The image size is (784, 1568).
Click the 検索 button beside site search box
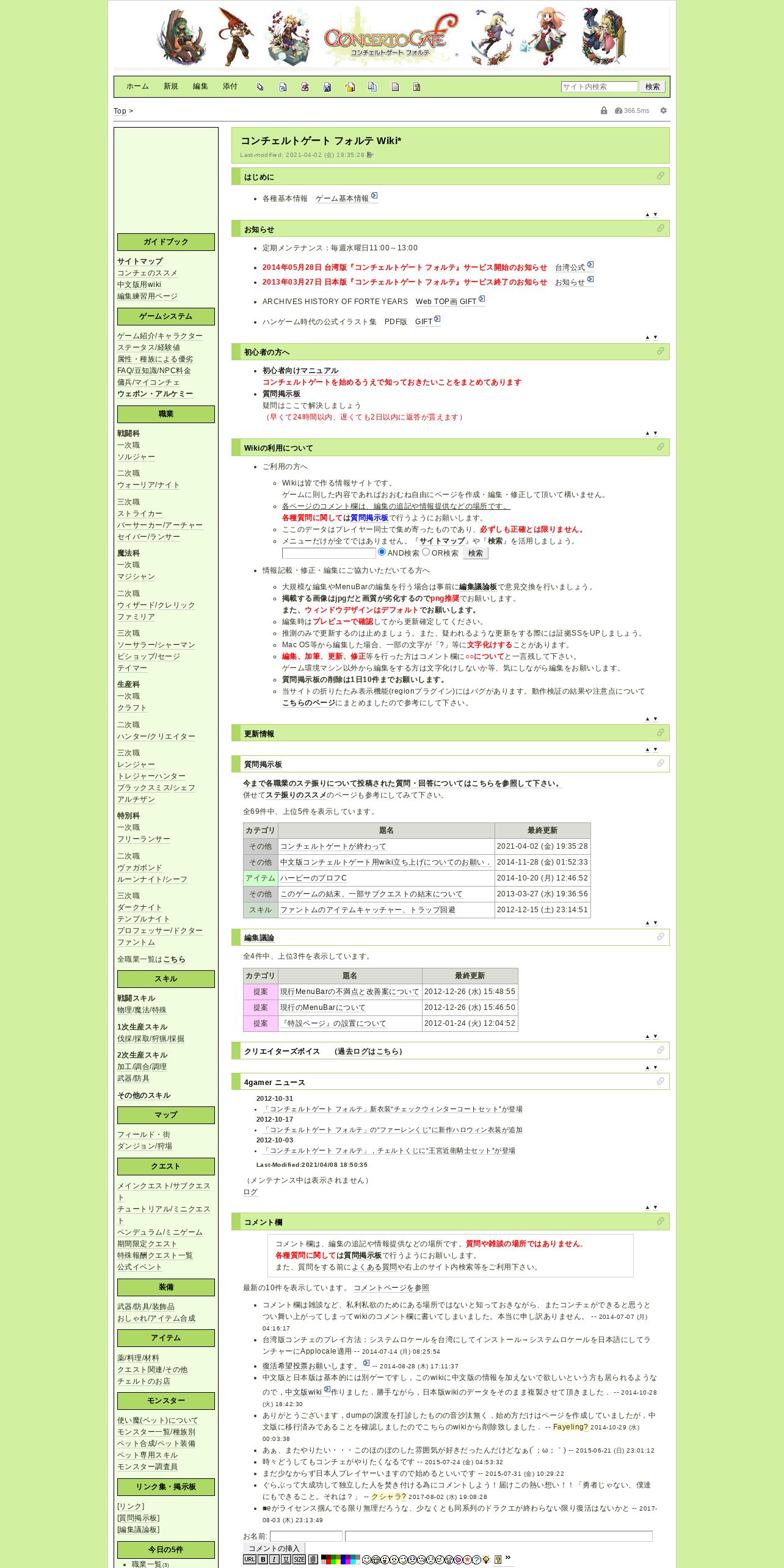coord(653,87)
